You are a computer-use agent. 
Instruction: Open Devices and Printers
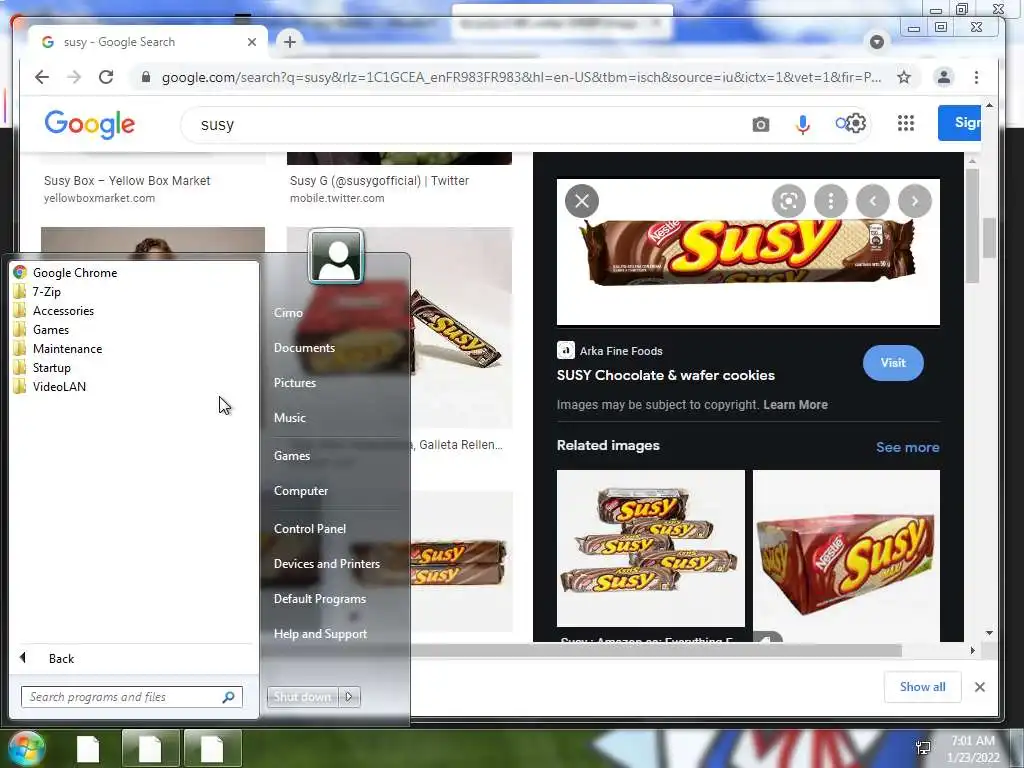(x=327, y=564)
